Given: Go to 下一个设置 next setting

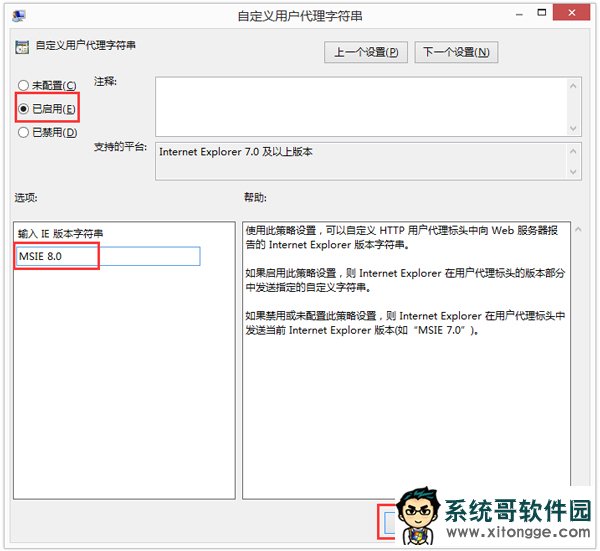Looking at the screenshot, I should (456, 52).
